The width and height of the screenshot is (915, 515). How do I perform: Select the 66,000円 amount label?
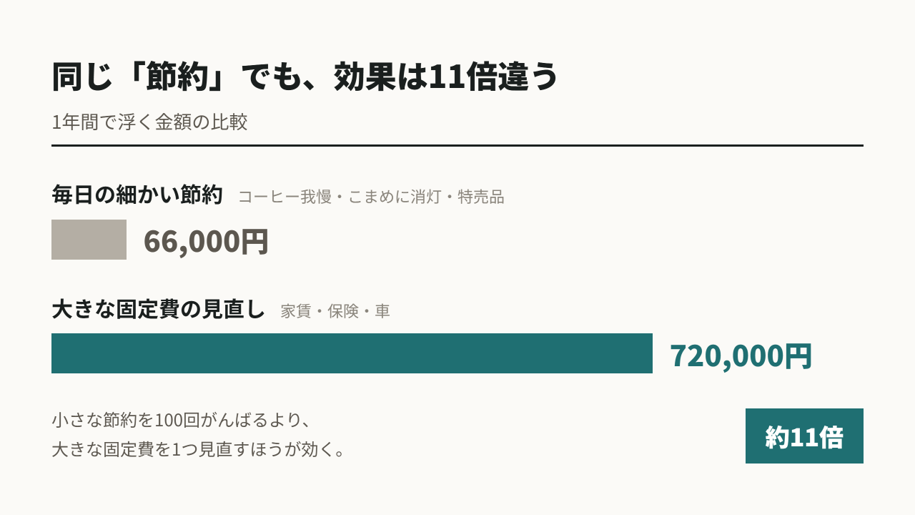[x=206, y=241]
